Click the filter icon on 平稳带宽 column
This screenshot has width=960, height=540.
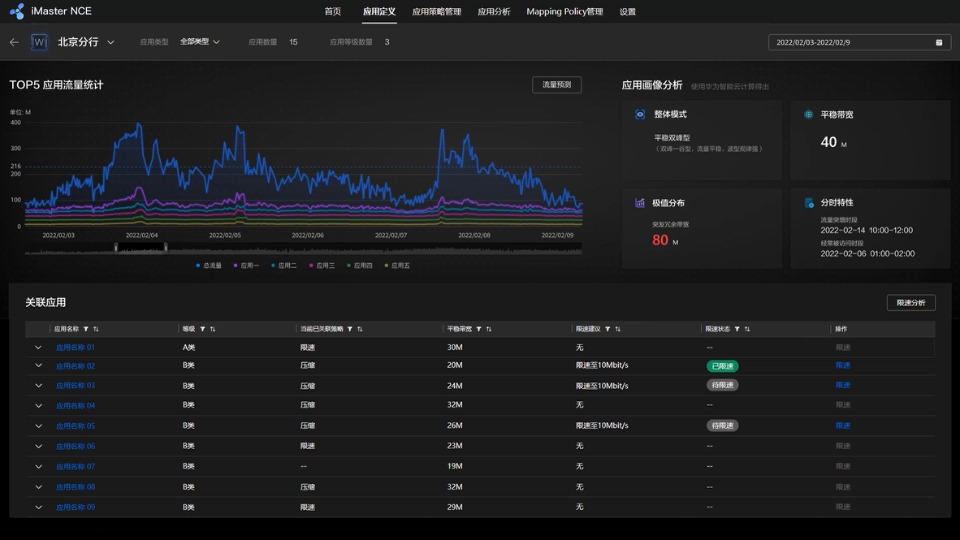point(478,329)
